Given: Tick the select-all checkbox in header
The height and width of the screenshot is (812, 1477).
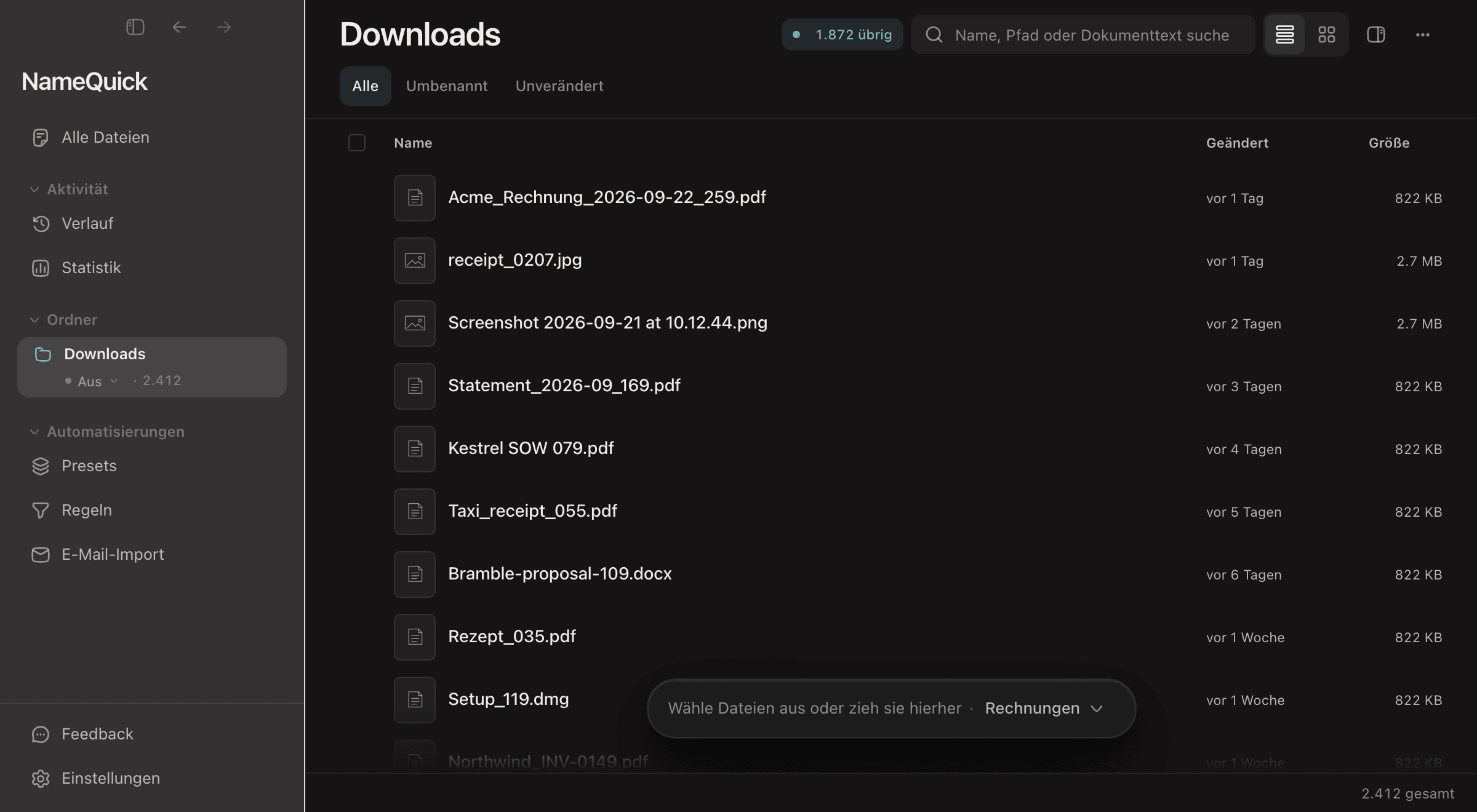Looking at the screenshot, I should (x=356, y=143).
